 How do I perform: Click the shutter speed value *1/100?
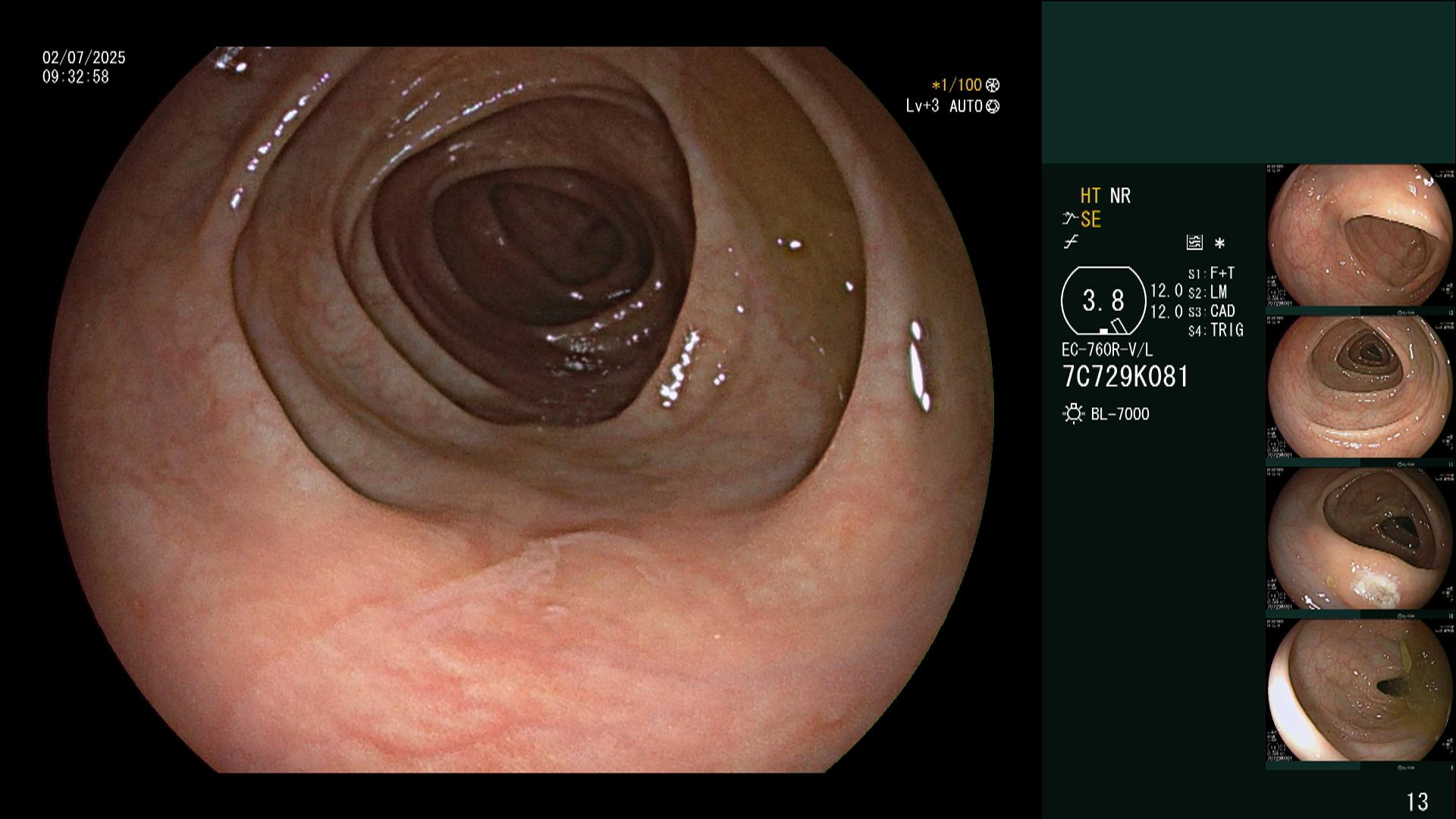(957, 85)
